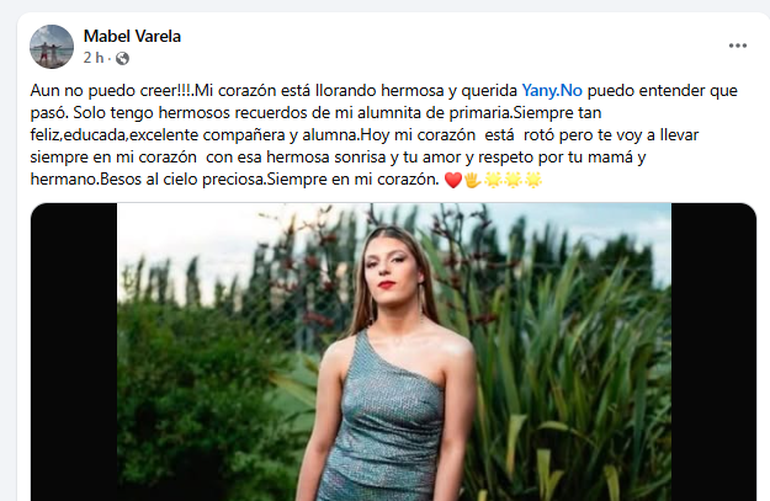
Task: Open the post via the 2 h timestamp
Action: [93, 58]
